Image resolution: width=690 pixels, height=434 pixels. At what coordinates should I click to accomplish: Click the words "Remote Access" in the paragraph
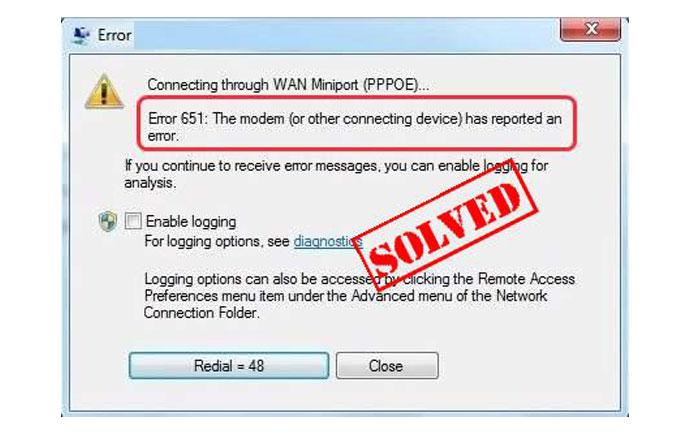[x=526, y=279]
